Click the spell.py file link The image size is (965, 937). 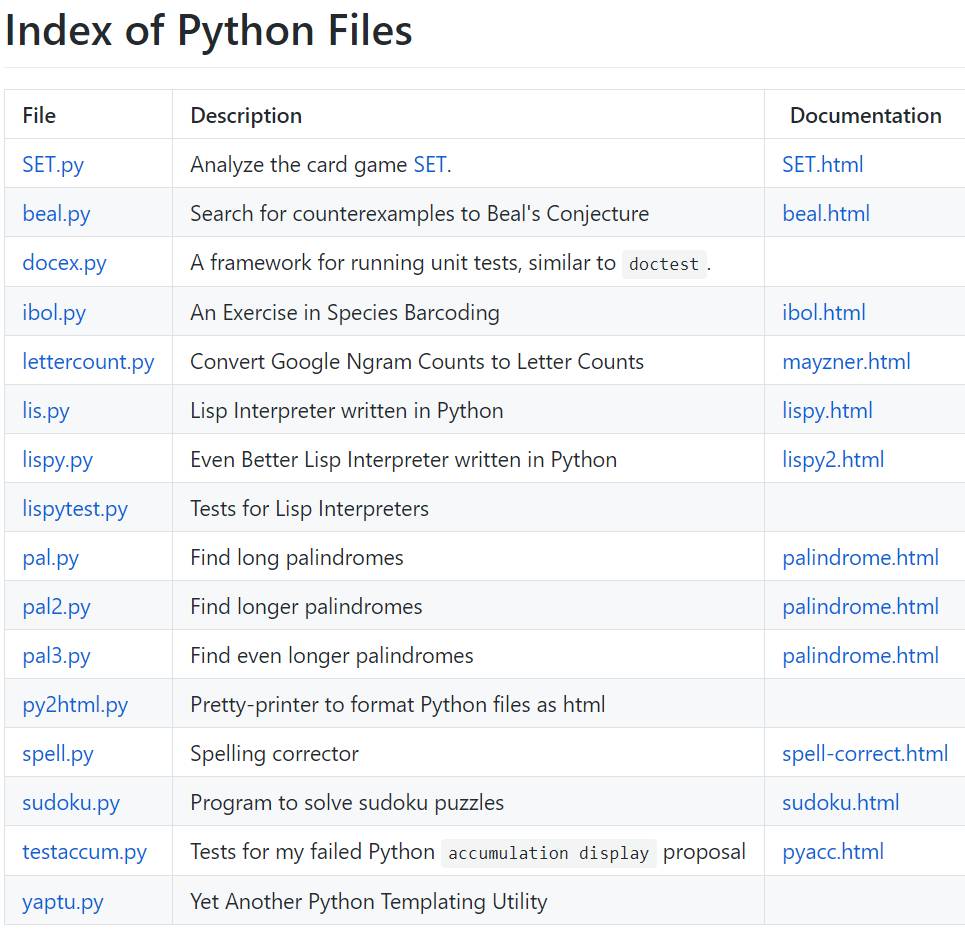click(58, 754)
